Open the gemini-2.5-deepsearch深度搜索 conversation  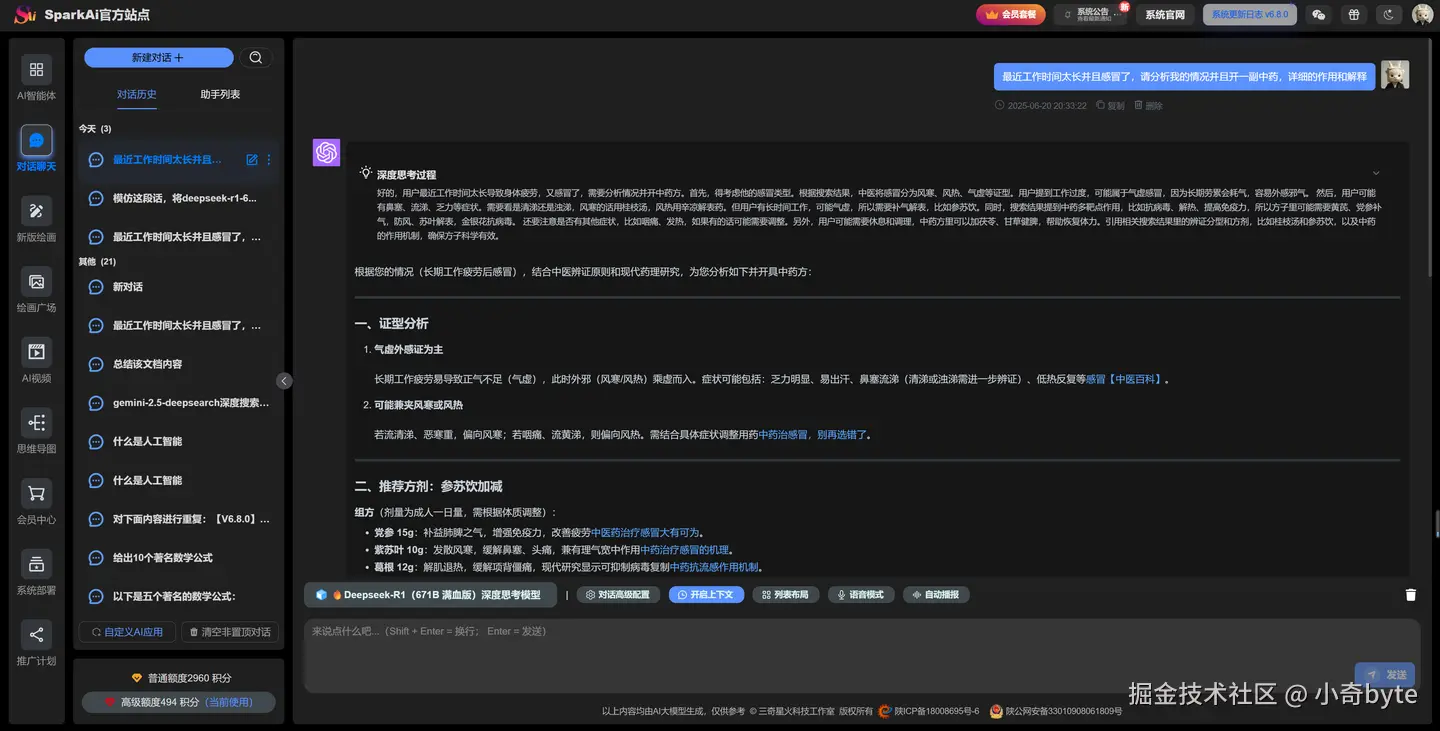click(179, 403)
